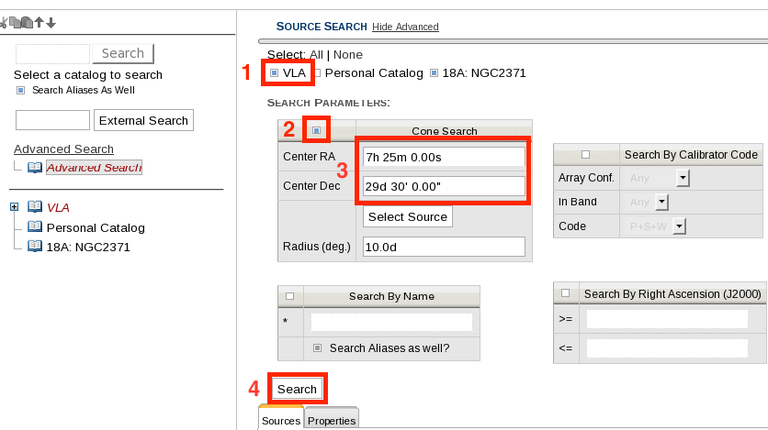Image resolution: width=768 pixels, height=430 pixels.
Task: Click the cut (scissors) toolbar icon
Action: pos(4,23)
